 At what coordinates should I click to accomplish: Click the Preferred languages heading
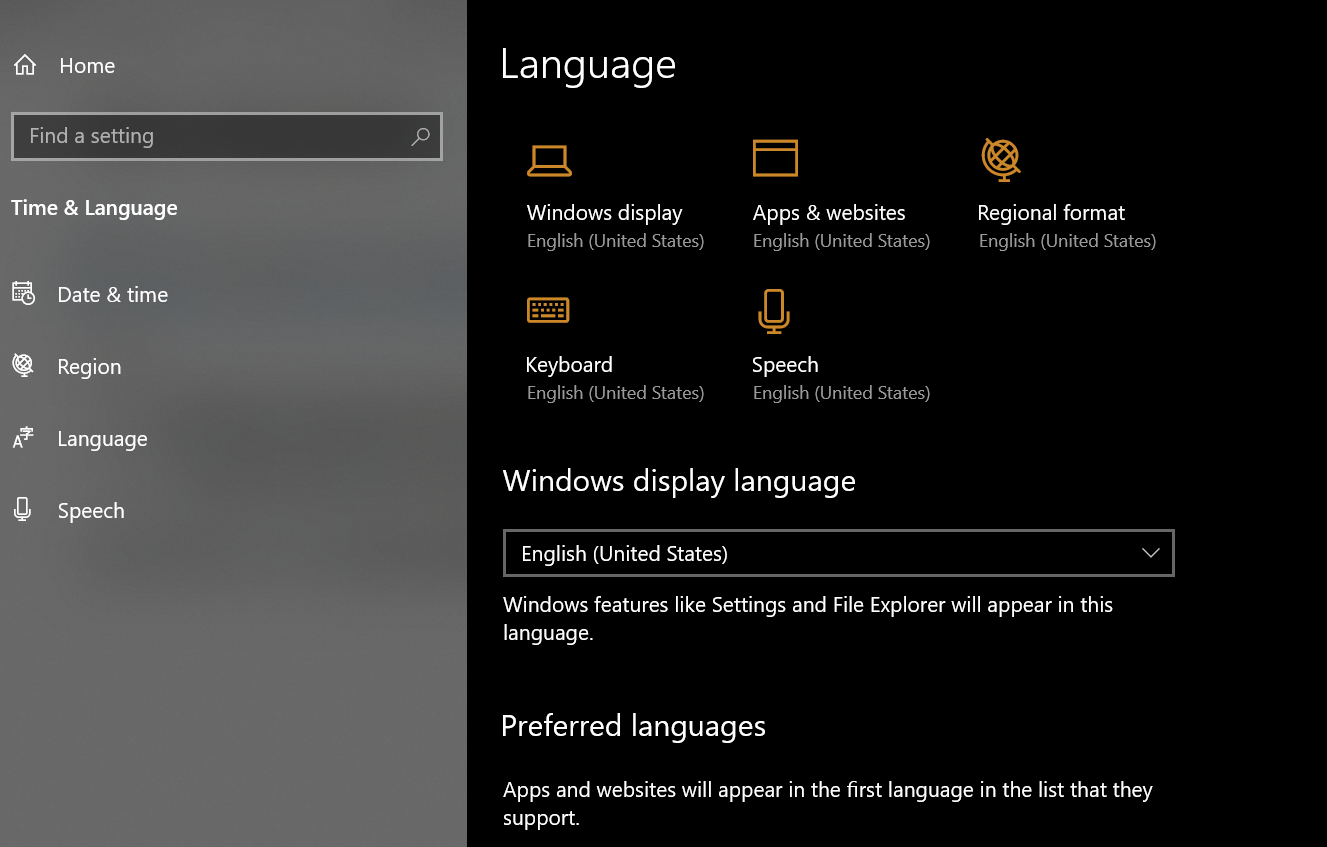tap(633, 726)
